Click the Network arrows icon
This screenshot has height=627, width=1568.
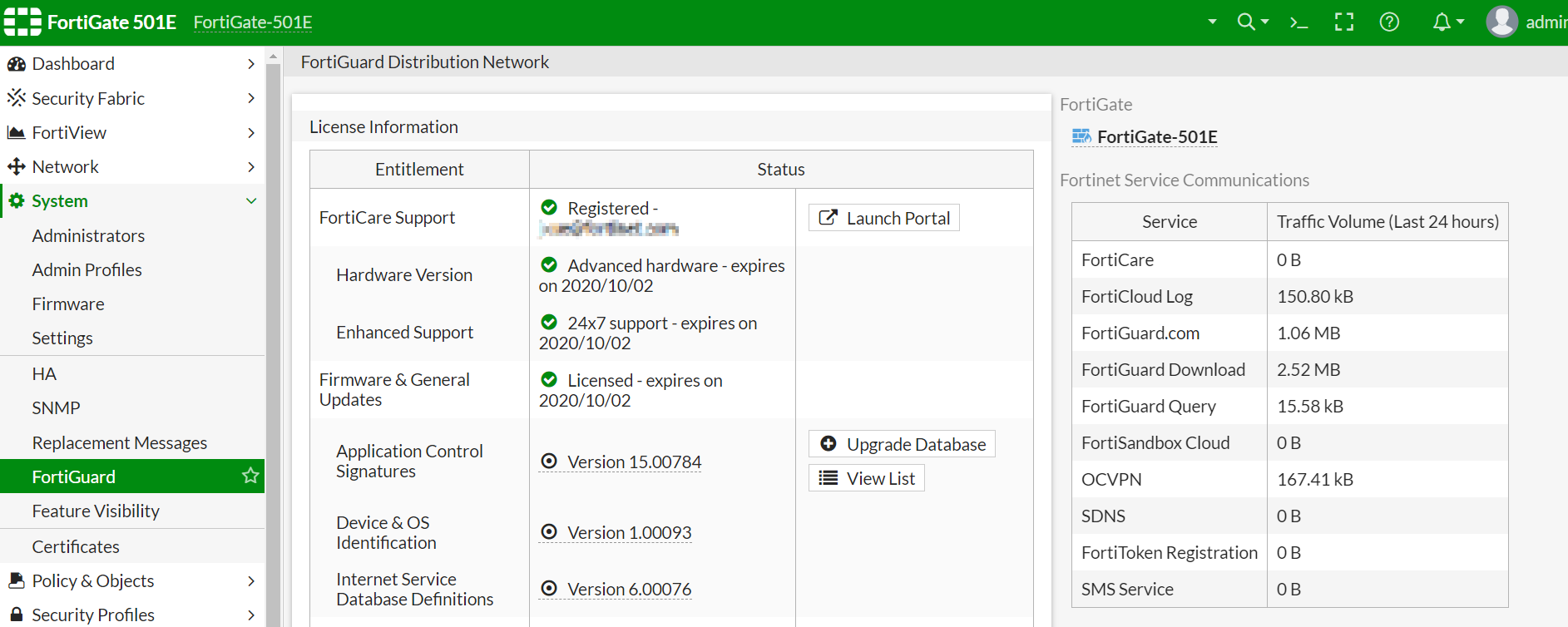click(17, 166)
